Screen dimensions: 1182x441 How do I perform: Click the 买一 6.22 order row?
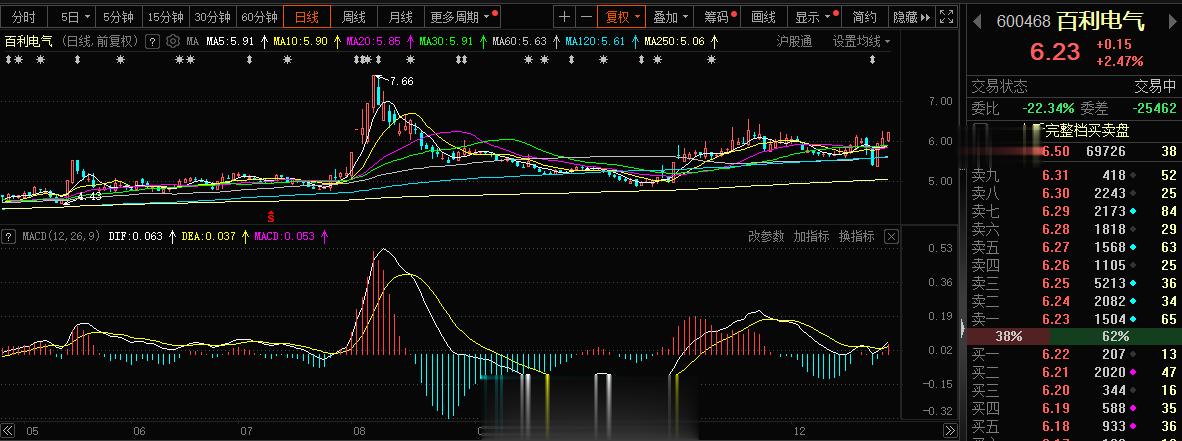coord(1074,354)
